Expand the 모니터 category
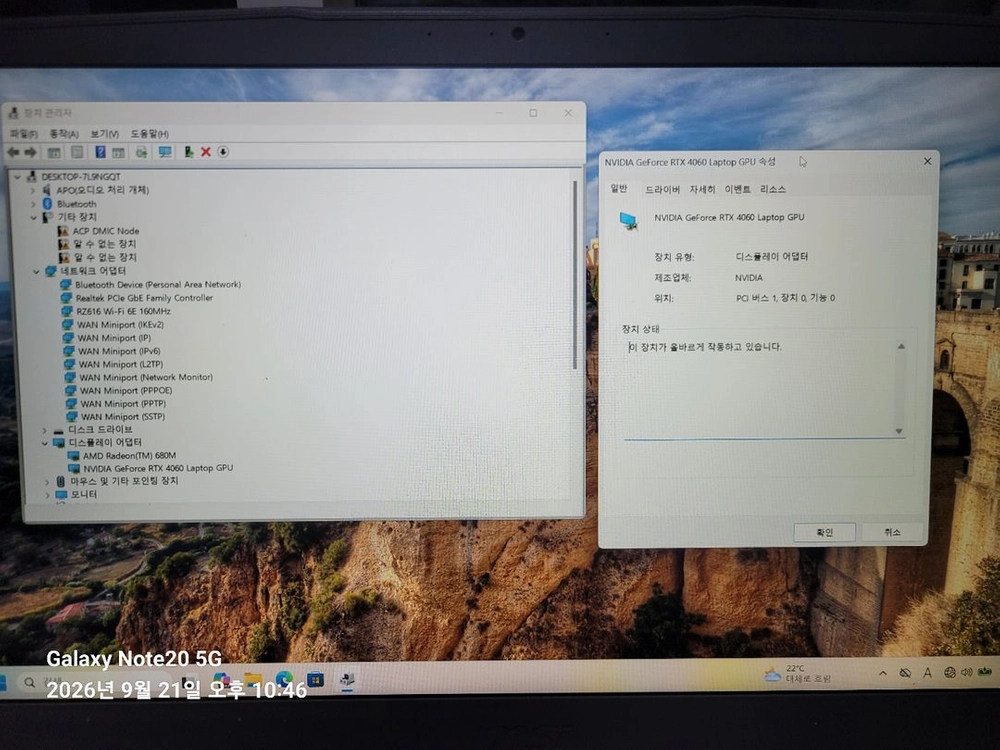The image size is (1000, 750). (47, 494)
